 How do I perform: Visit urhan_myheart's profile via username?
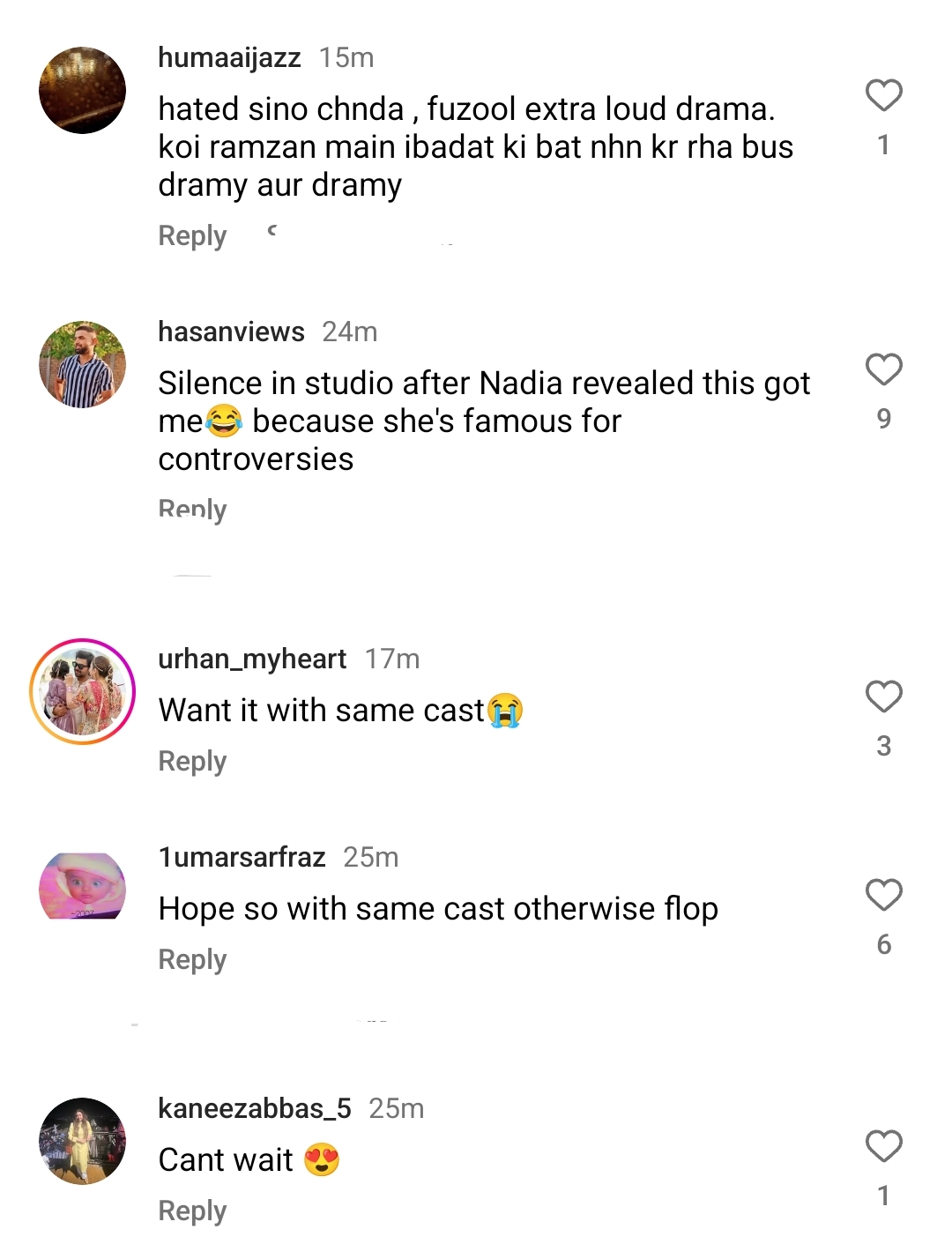point(252,659)
